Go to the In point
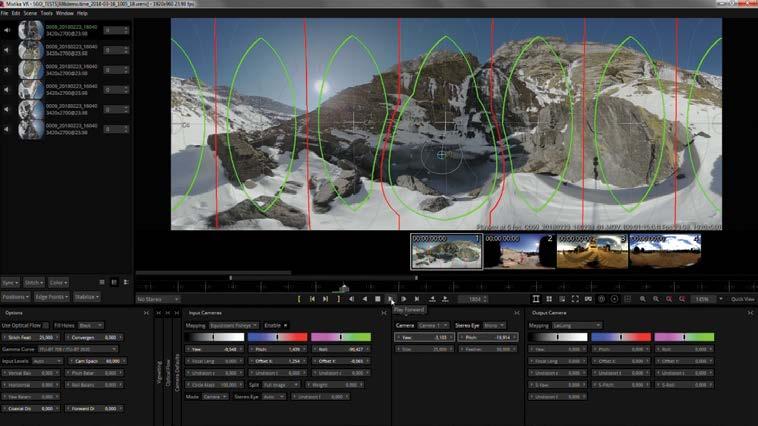Viewport: 758px width, 426px height. click(x=312, y=299)
